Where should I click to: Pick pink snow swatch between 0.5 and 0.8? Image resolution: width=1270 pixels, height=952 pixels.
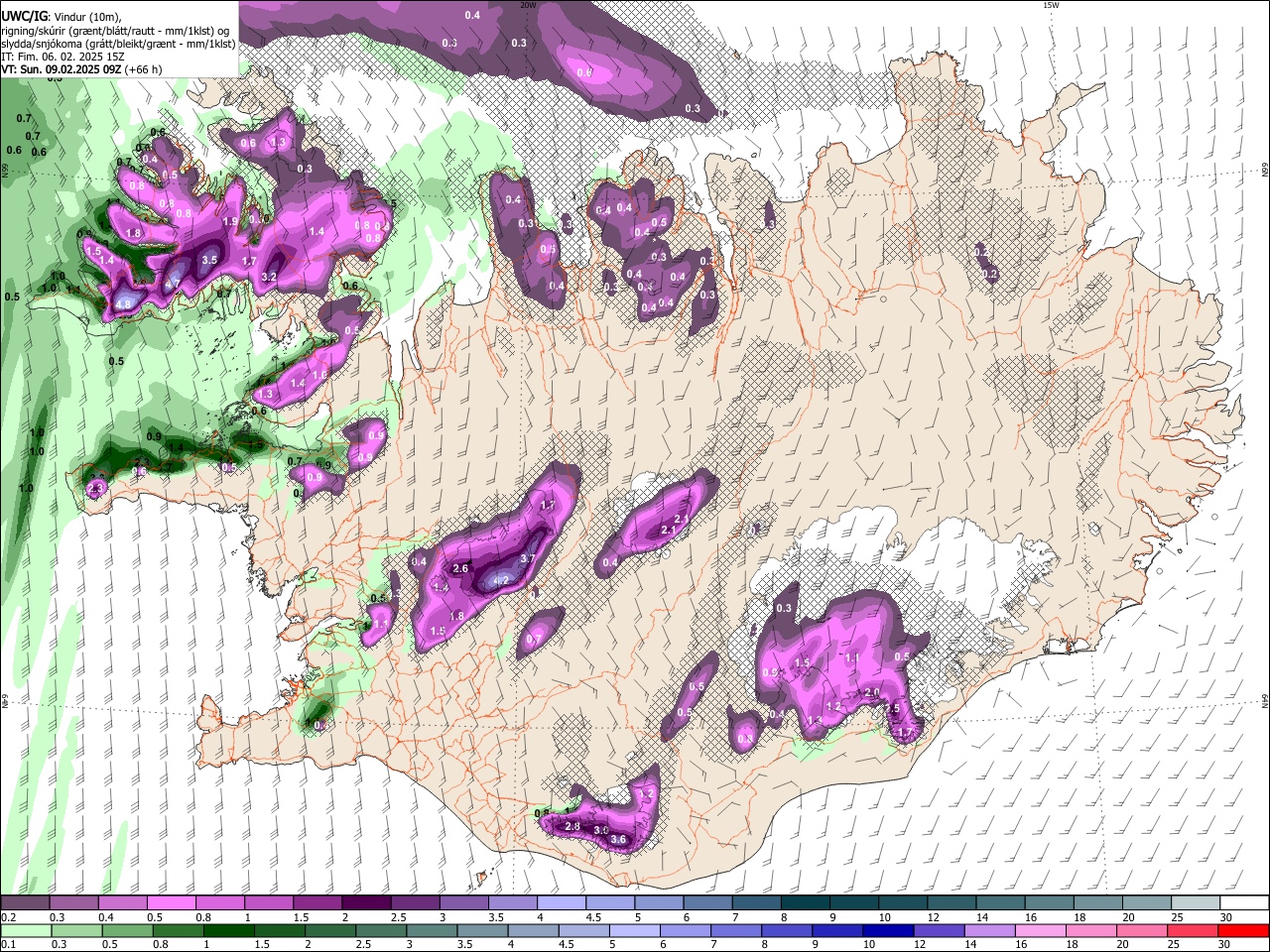click(171, 903)
